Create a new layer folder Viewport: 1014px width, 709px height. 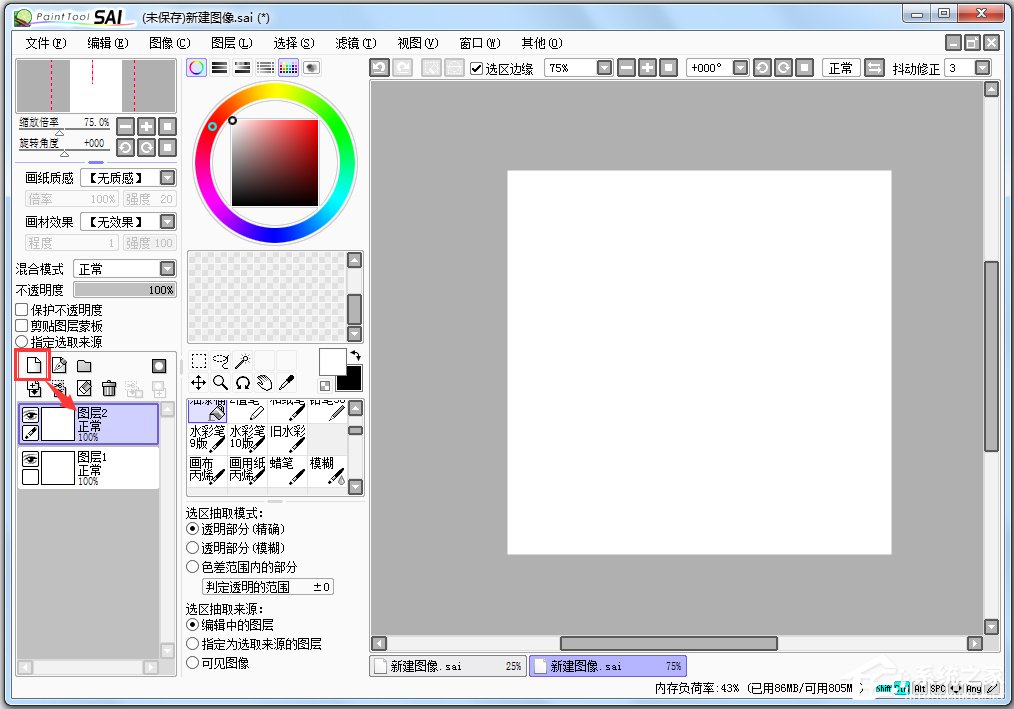tap(84, 366)
